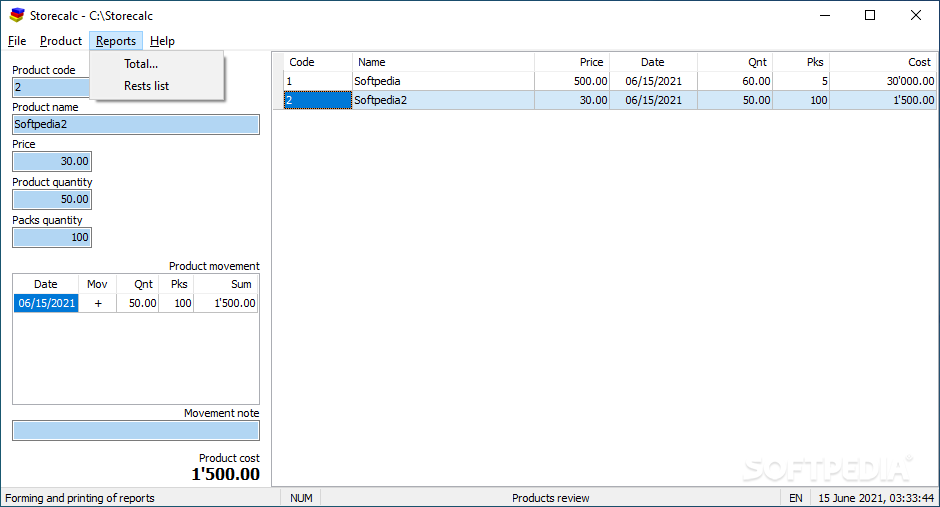Click the Product code input field
The image size is (940, 507).
pyautogui.click(x=52, y=87)
